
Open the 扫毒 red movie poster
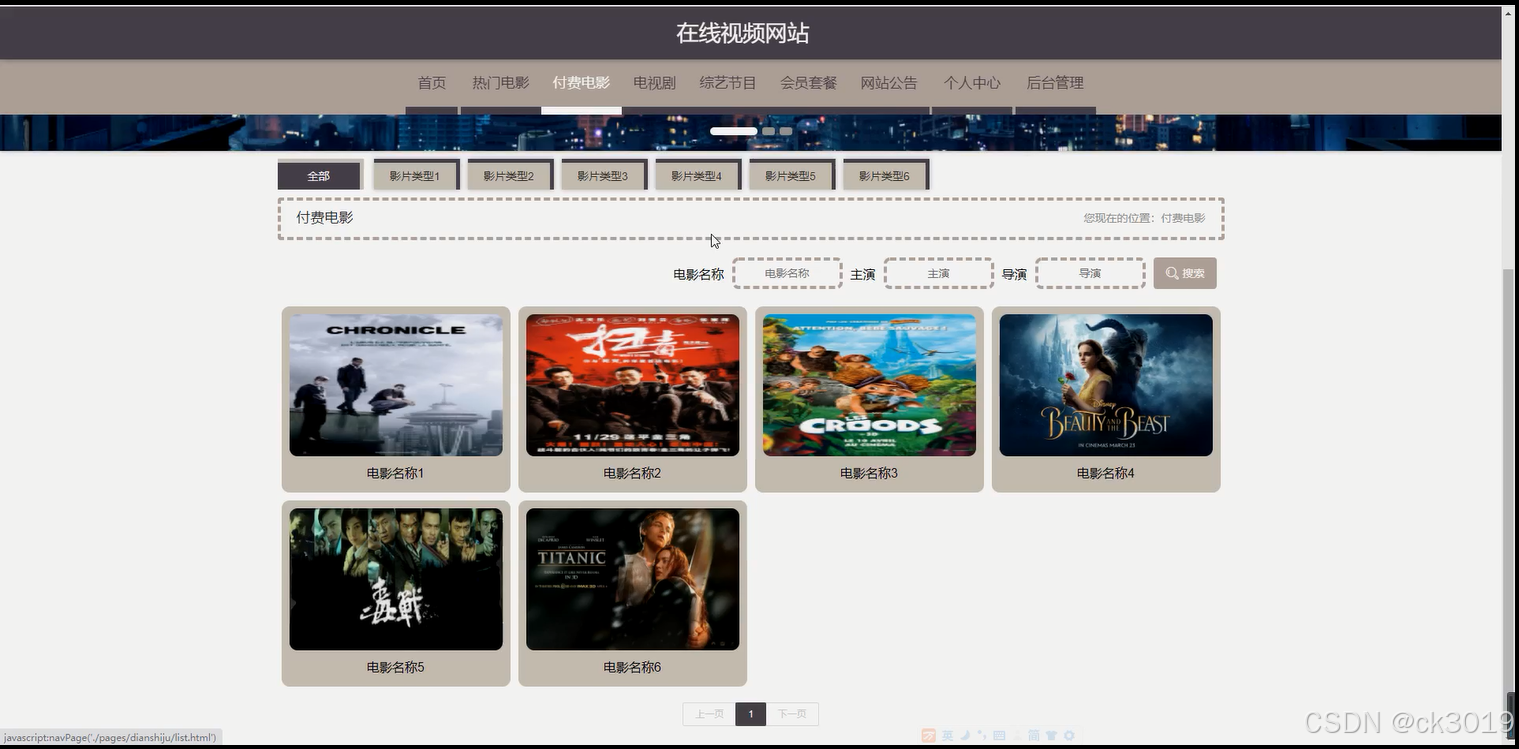(633, 385)
